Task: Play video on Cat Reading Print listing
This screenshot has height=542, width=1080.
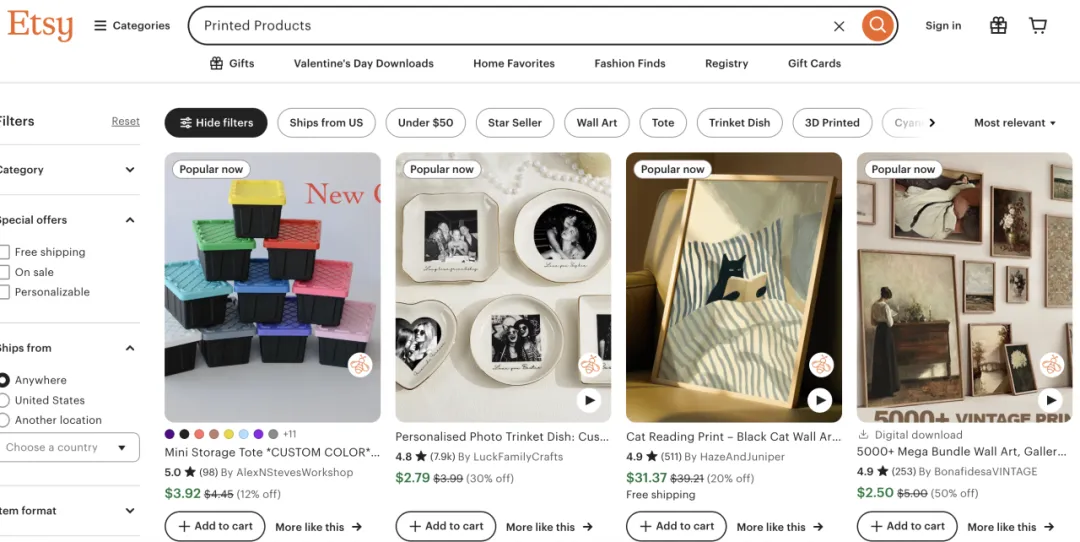Action: (820, 400)
